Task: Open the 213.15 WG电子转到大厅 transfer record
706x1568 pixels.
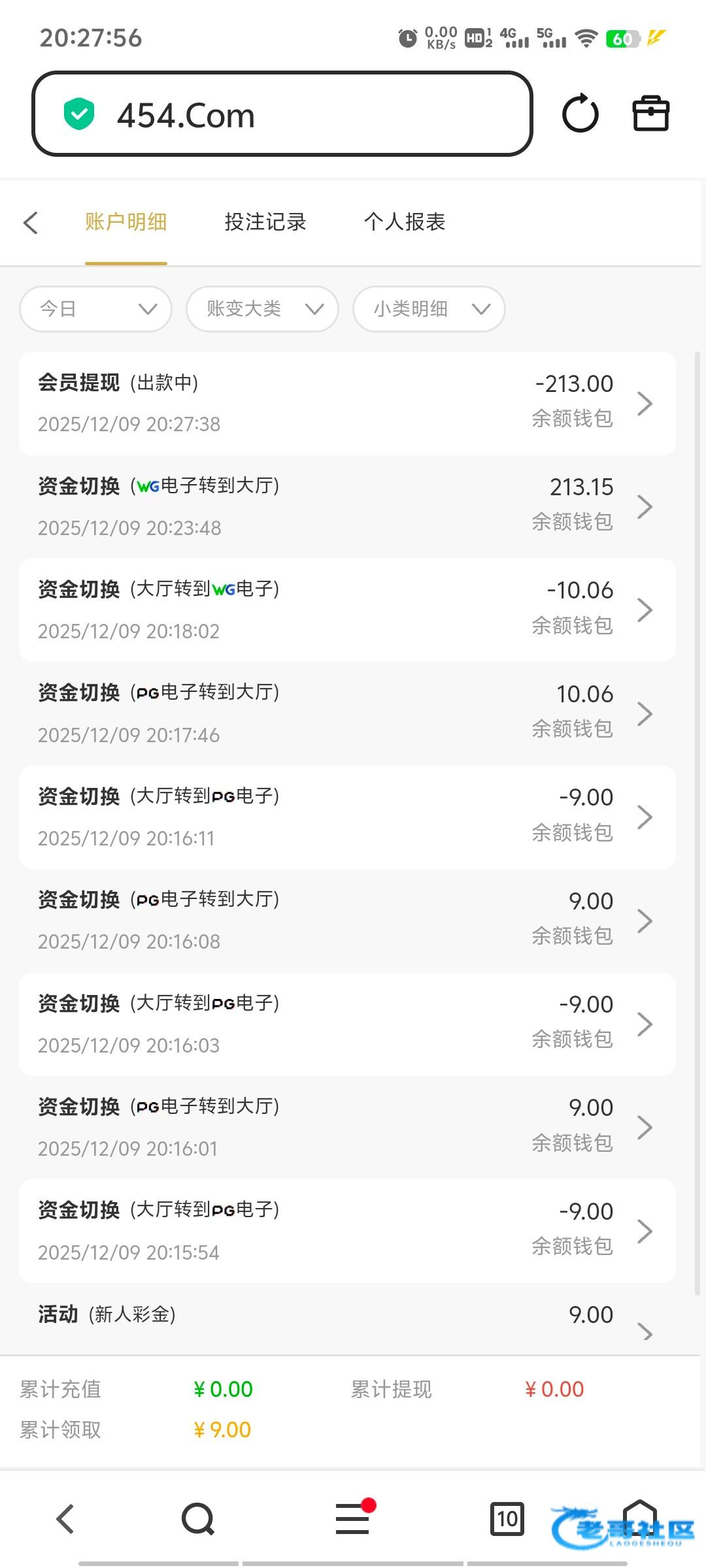Action: [346, 506]
